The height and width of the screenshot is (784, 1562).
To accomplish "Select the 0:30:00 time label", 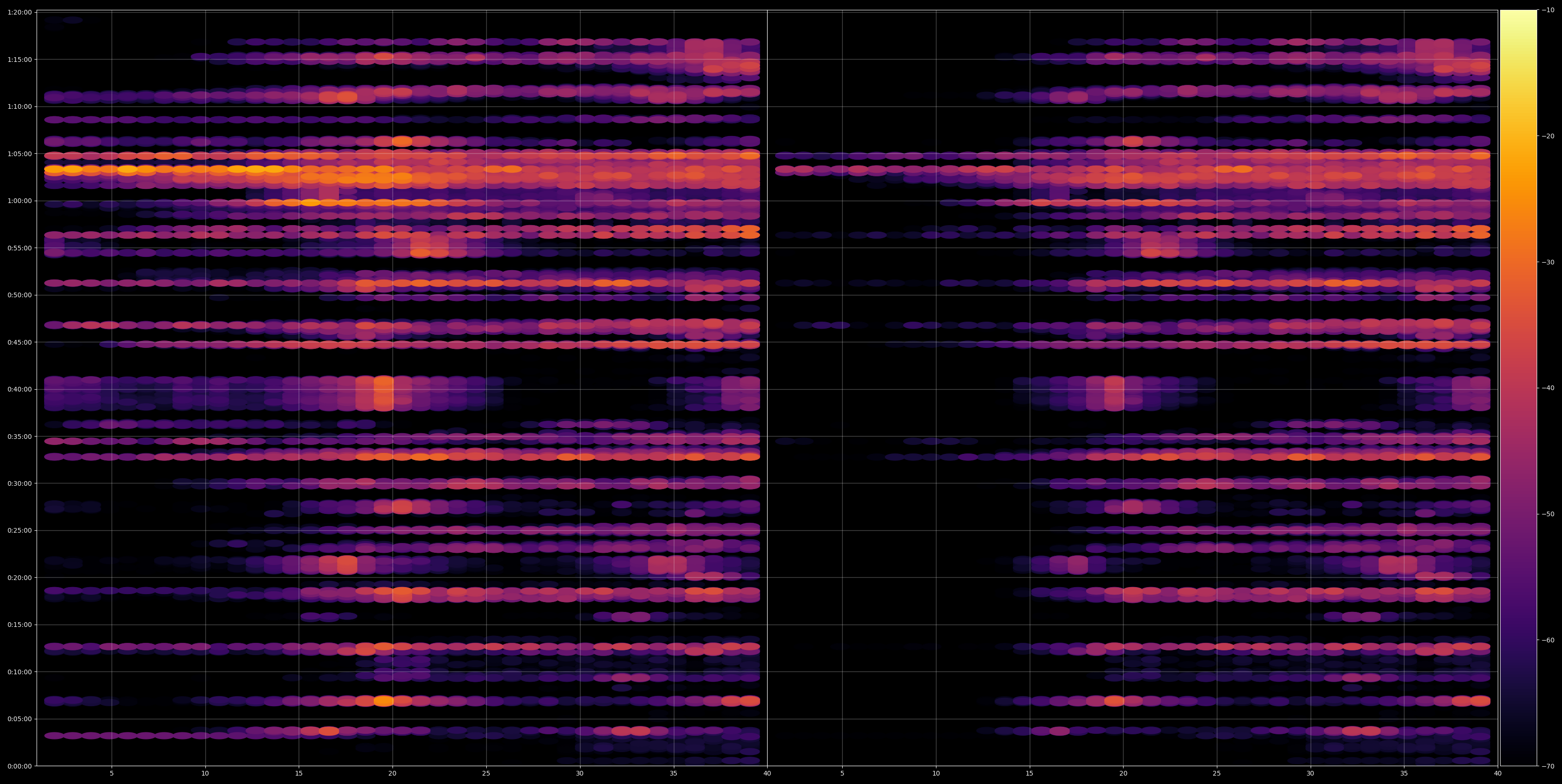I will click(19, 483).
